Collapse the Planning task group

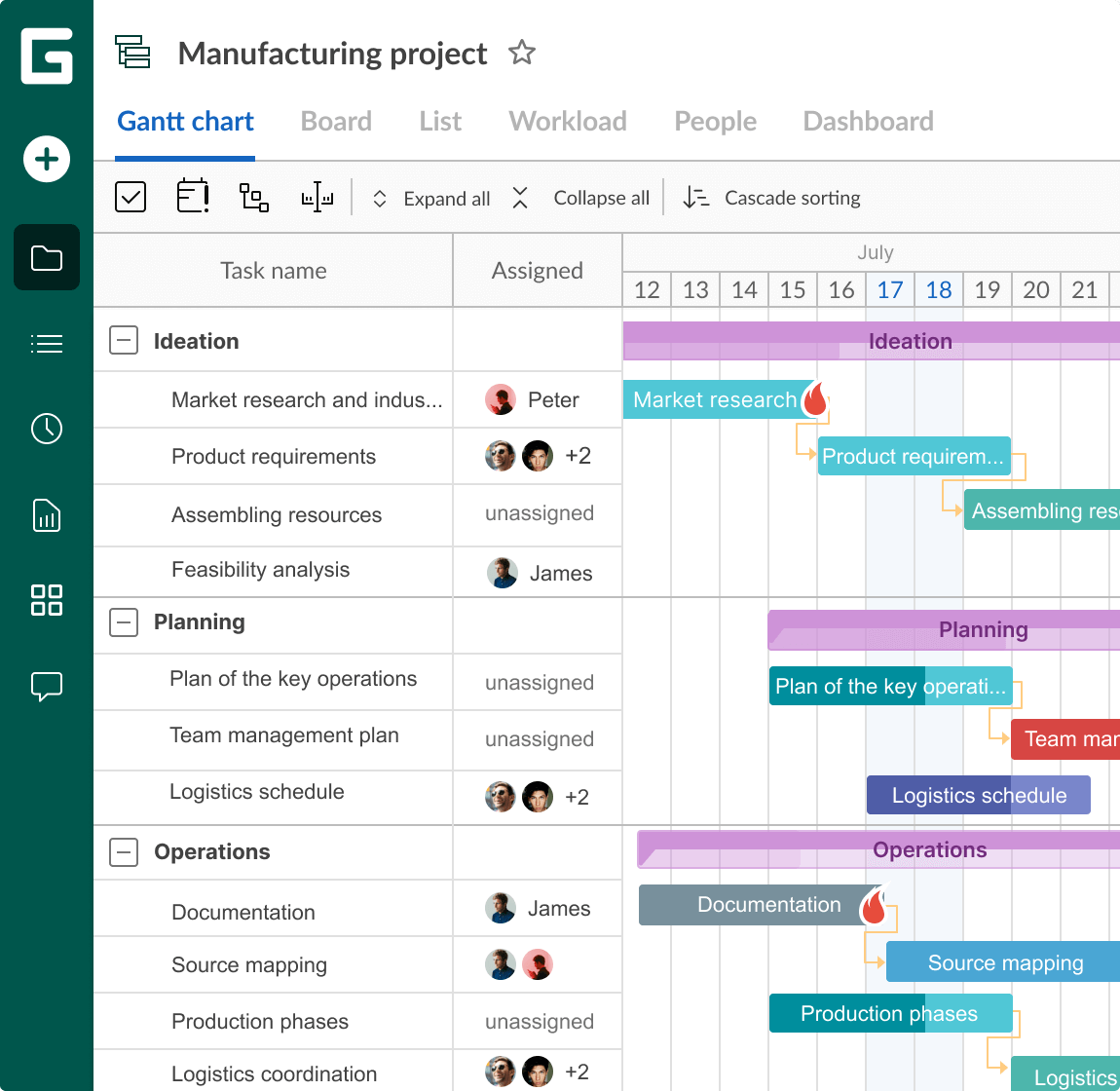tap(123, 621)
